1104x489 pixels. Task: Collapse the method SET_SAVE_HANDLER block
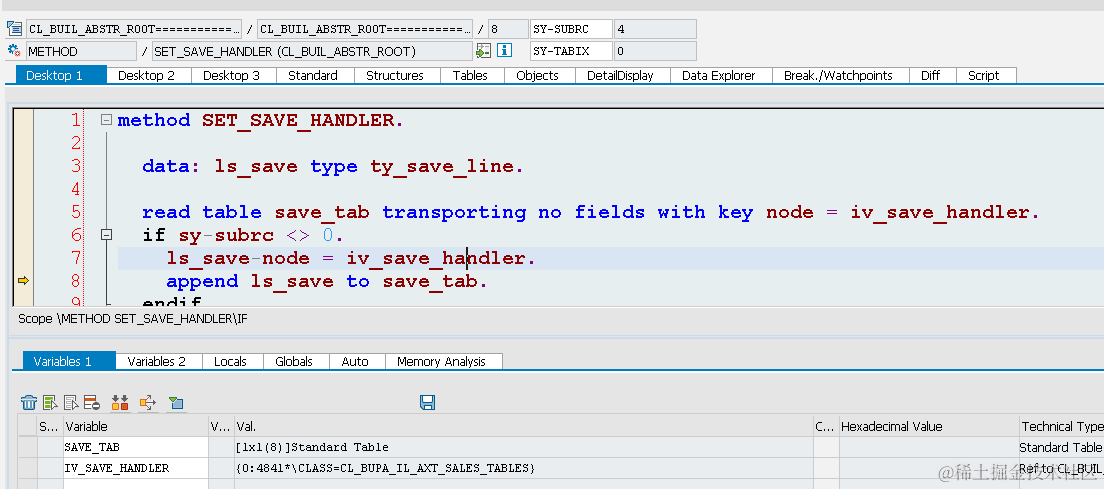click(106, 120)
